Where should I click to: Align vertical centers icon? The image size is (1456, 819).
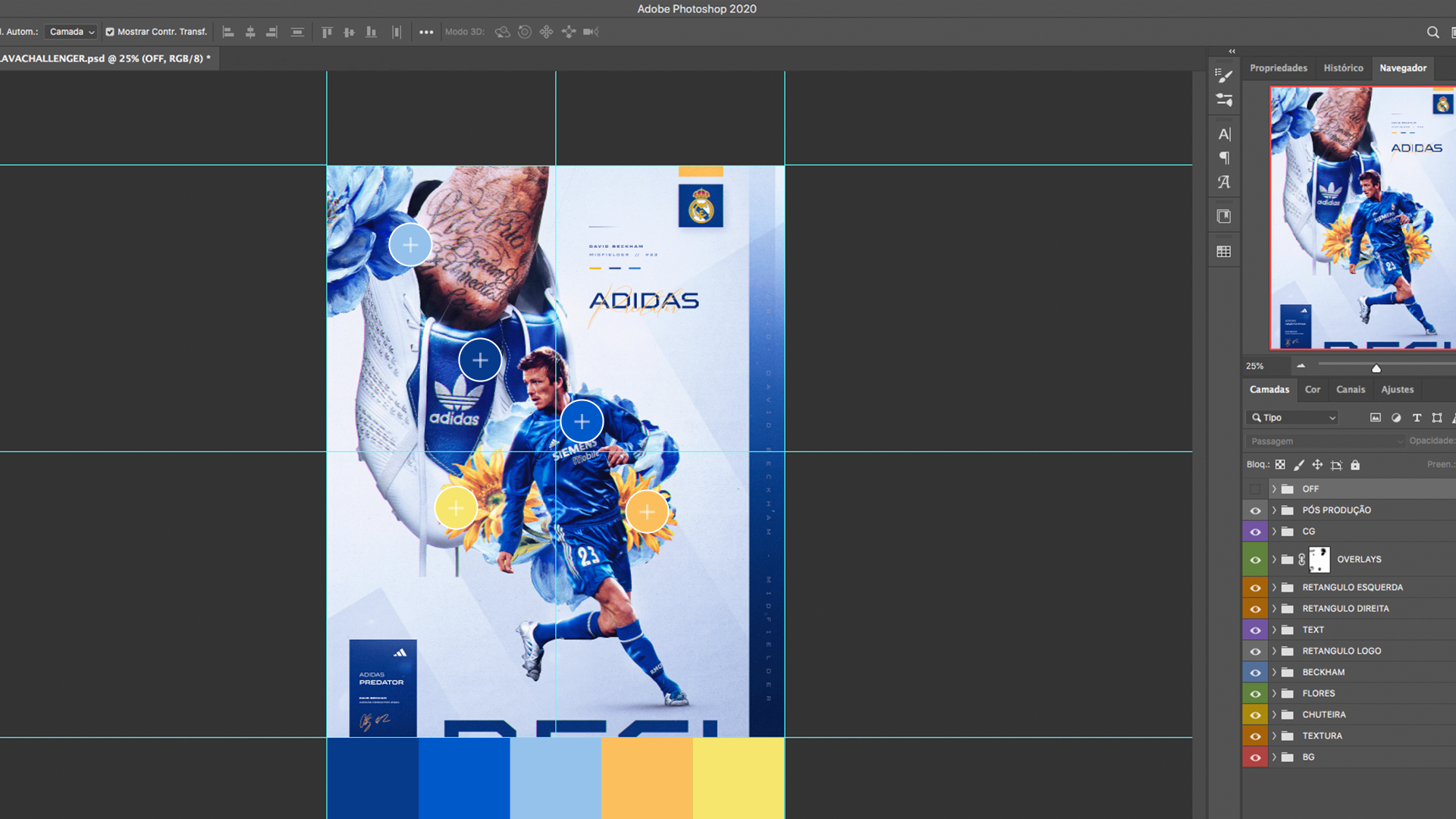(x=349, y=32)
